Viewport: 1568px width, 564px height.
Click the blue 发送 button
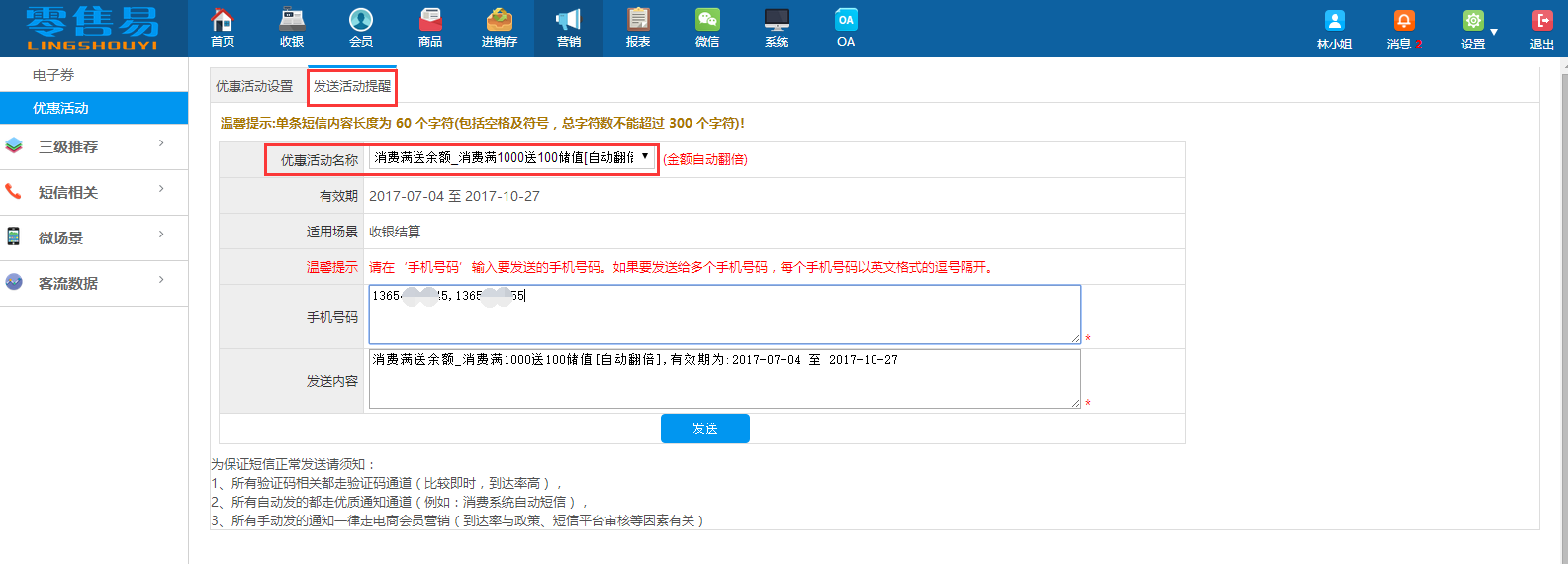705,428
